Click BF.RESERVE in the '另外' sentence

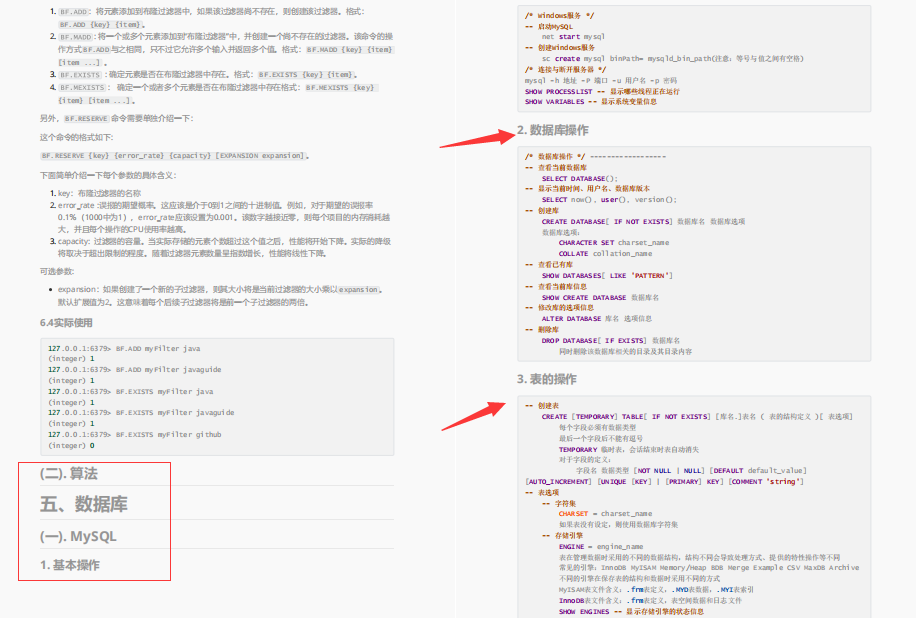coord(86,119)
